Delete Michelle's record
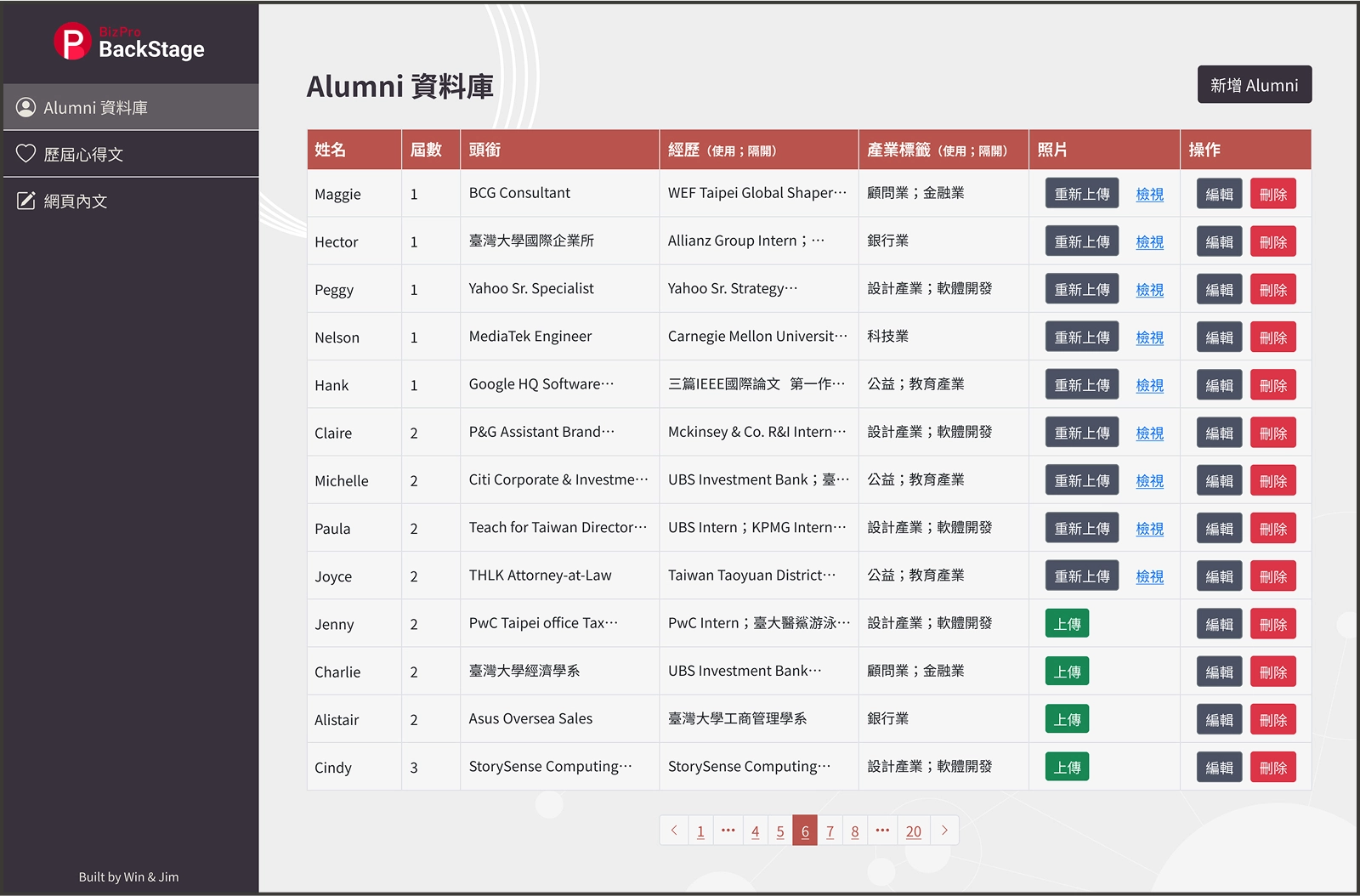The image size is (1360, 896). 1273,480
